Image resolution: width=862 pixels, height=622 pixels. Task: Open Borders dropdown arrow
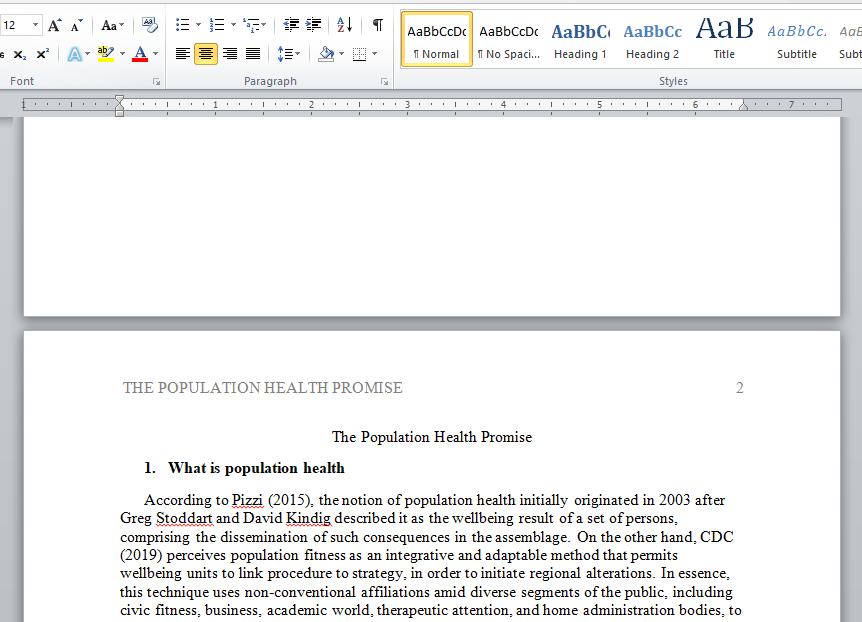click(375, 54)
